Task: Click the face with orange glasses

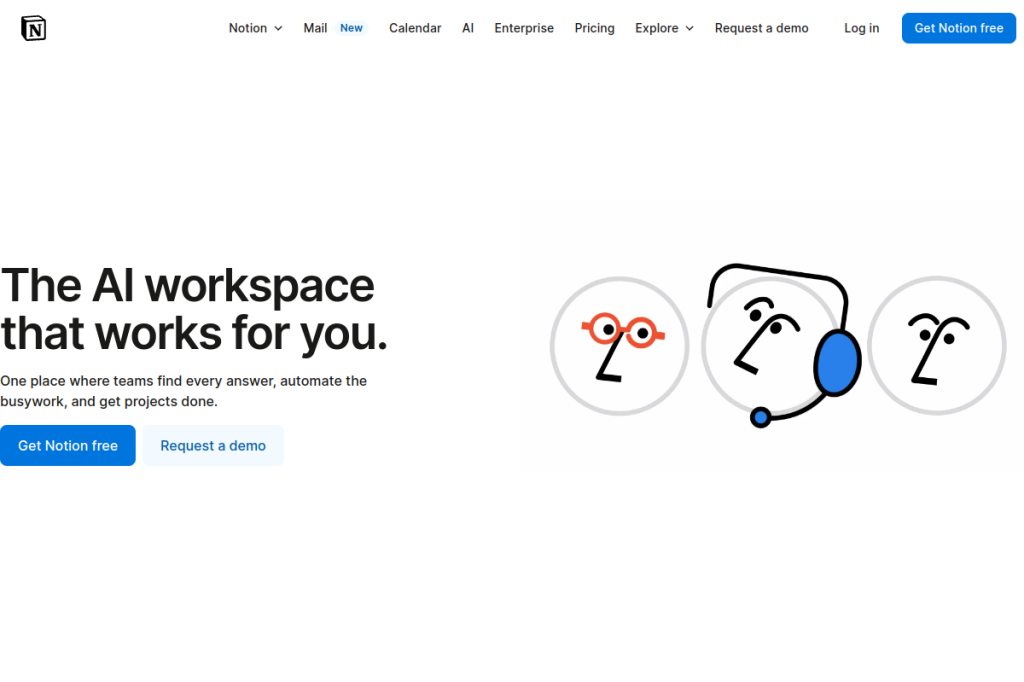Action: 619,346
